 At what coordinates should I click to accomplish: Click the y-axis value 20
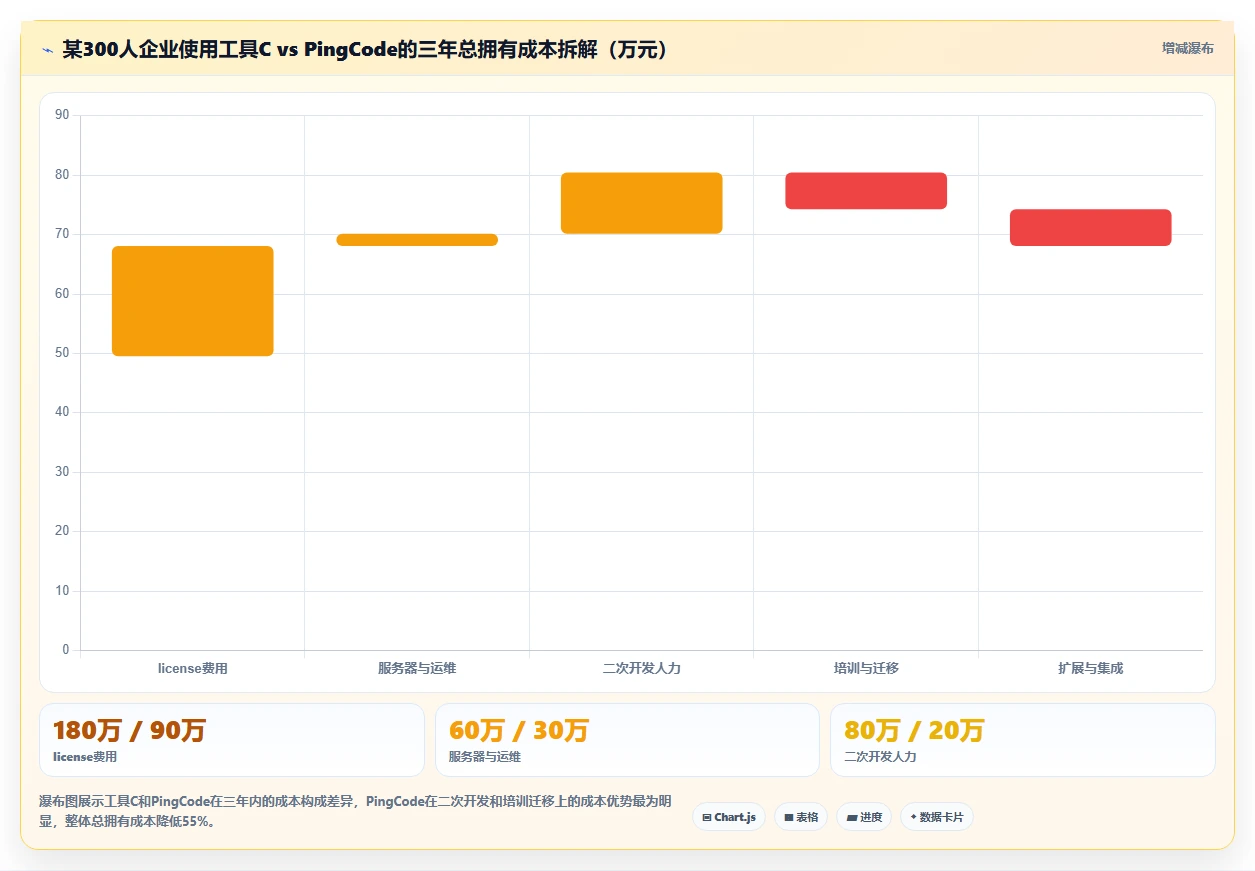point(62,531)
